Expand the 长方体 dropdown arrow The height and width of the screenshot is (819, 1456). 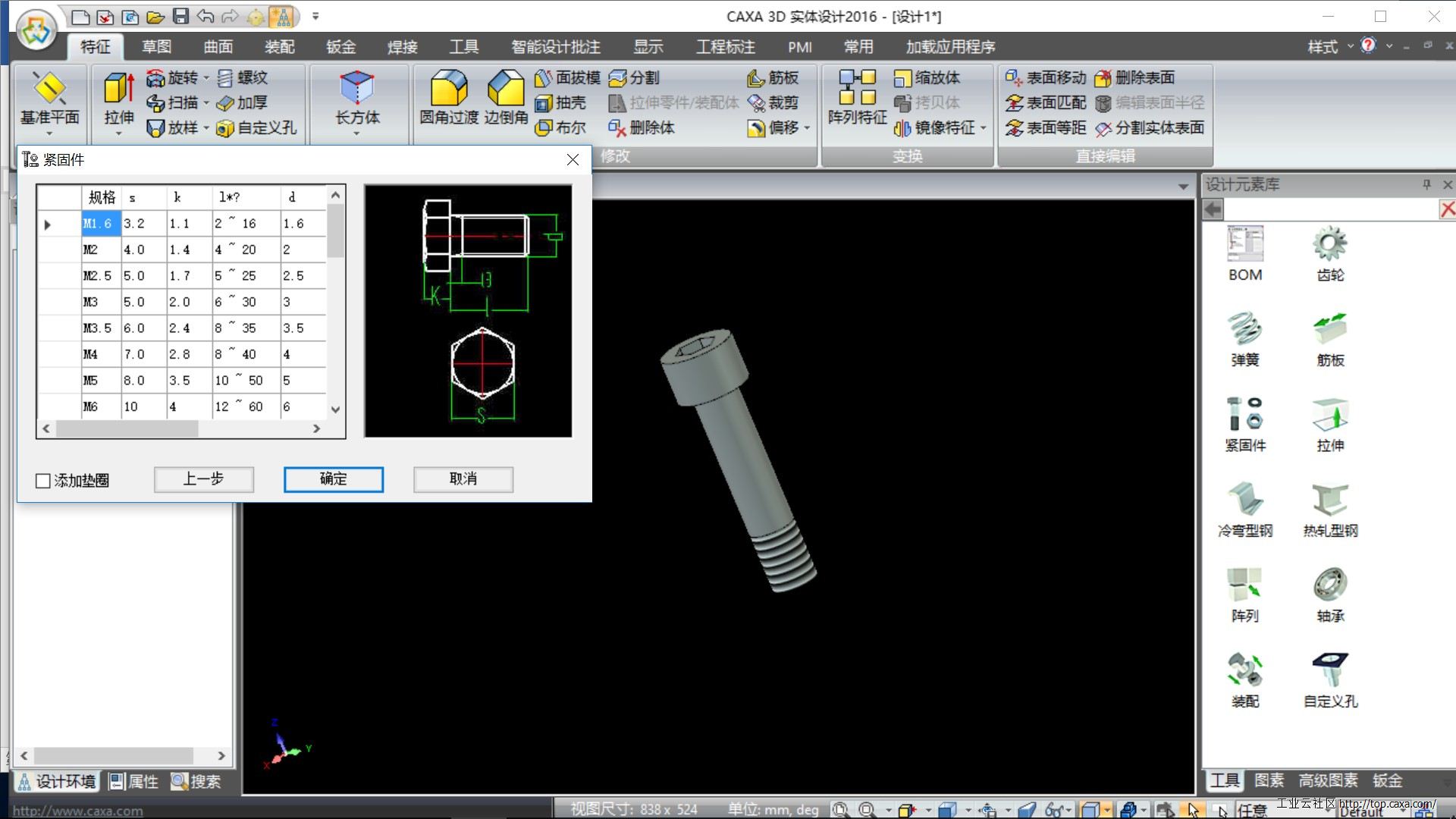tap(357, 134)
